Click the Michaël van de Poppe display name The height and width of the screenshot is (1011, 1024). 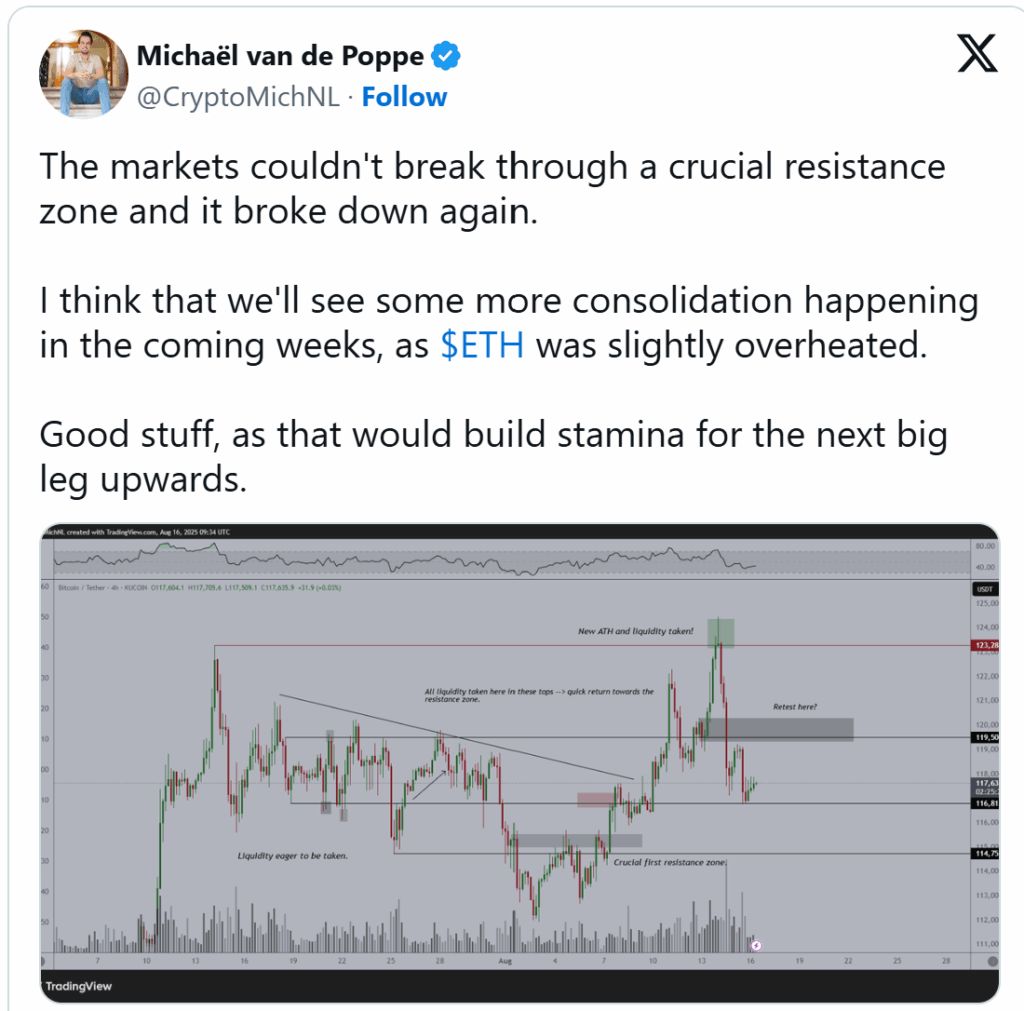[x=280, y=56]
